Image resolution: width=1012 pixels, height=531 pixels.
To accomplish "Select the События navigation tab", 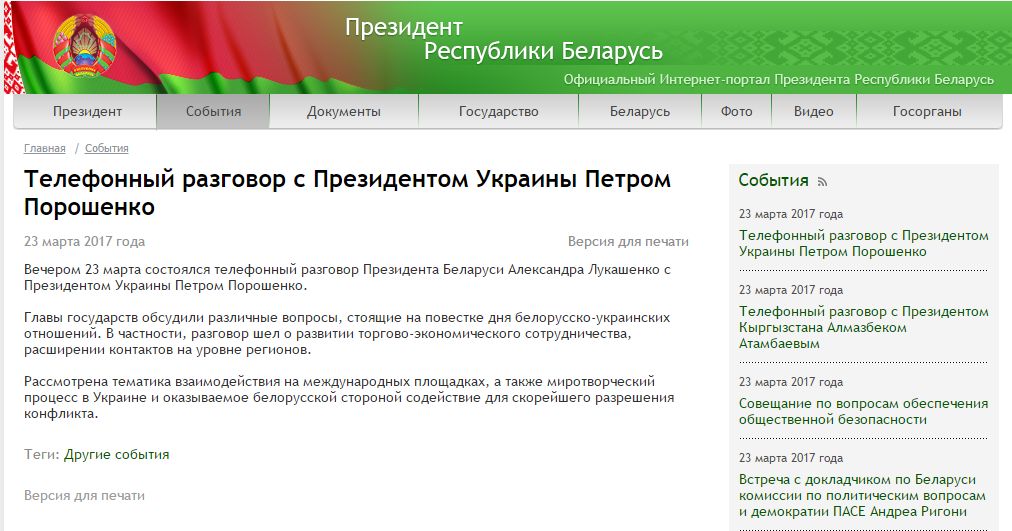I will [x=213, y=112].
